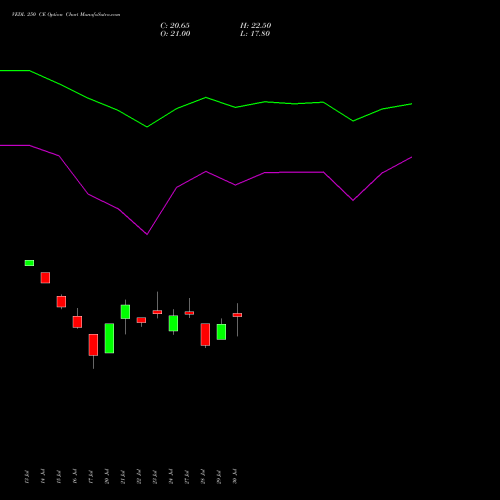Select the 14 Jul date label on axis
500x500 pixels.
click(x=43, y=477)
